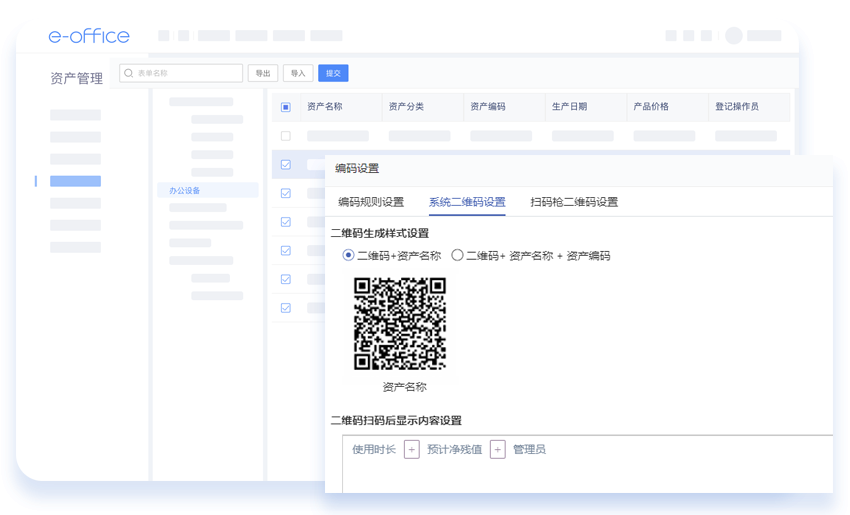Click the 资产名称 column header
850x515 pixels.
[325, 107]
